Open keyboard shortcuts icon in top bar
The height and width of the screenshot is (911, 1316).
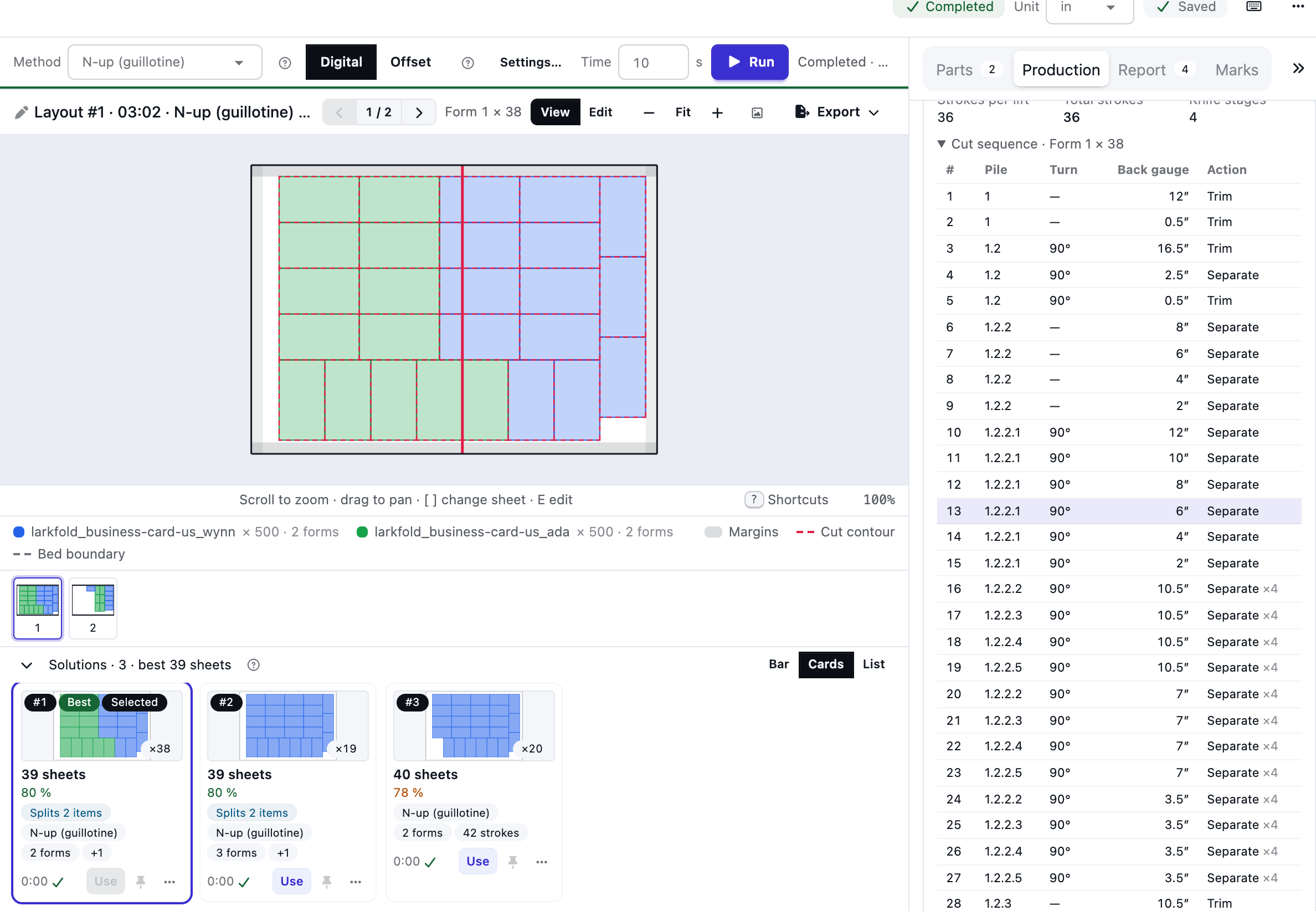pos(1253,7)
